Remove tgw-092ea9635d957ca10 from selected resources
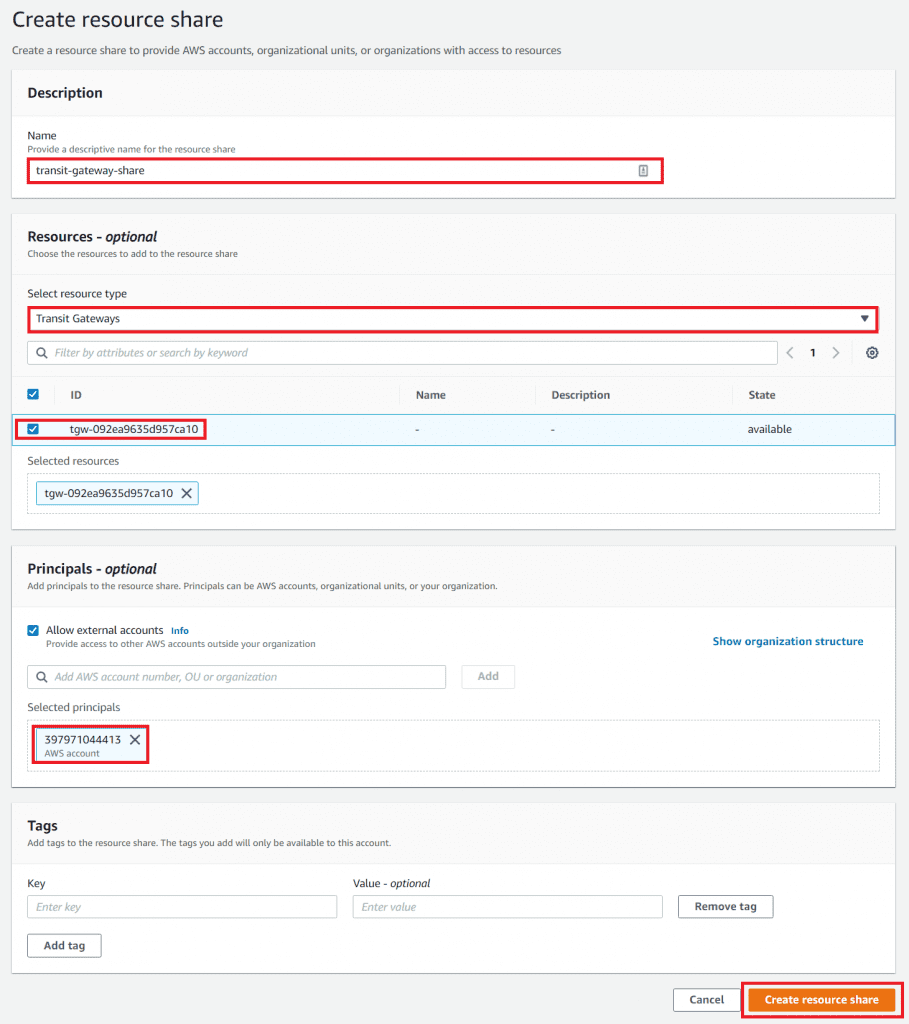 tap(187, 493)
